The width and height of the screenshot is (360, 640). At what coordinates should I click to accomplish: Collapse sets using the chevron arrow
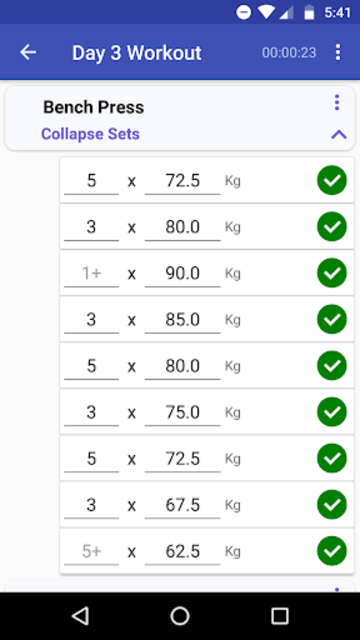pos(339,134)
